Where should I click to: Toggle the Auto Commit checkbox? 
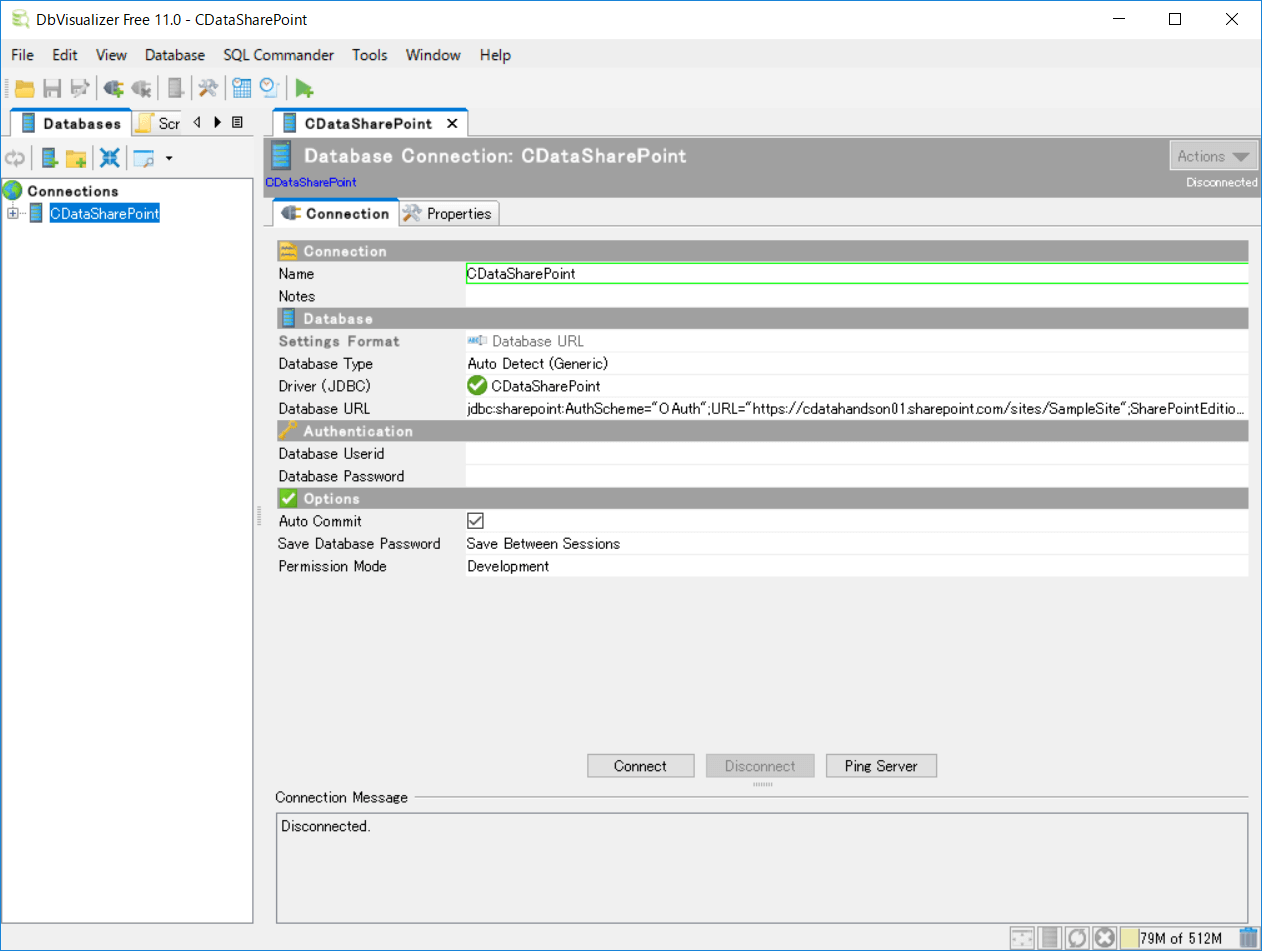pos(476,521)
